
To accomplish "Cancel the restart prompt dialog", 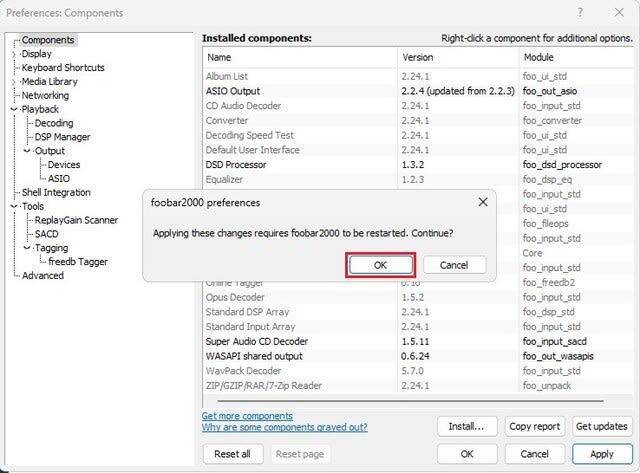I will pos(454,265).
